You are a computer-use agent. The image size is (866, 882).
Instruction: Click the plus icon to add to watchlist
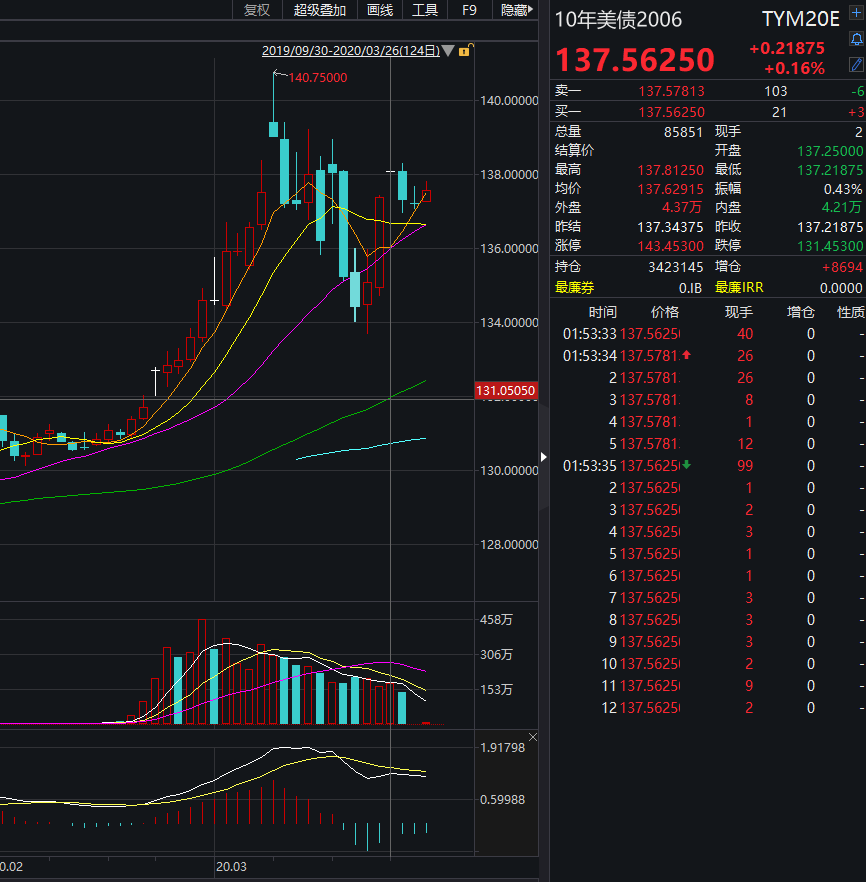point(856,17)
